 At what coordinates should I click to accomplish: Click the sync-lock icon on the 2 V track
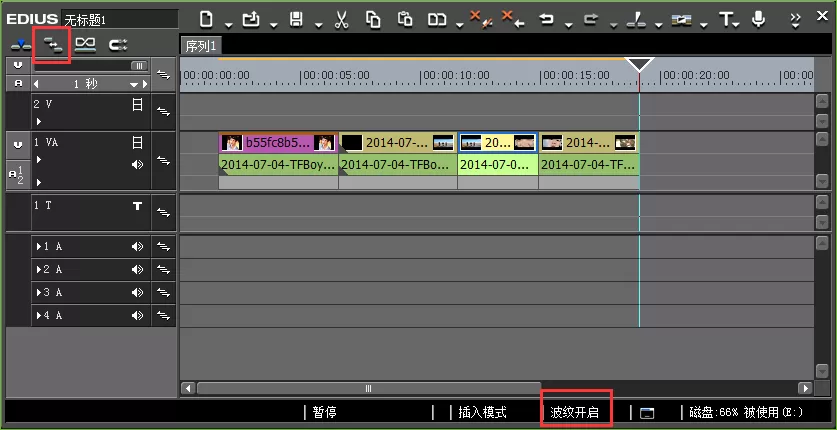(x=163, y=112)
